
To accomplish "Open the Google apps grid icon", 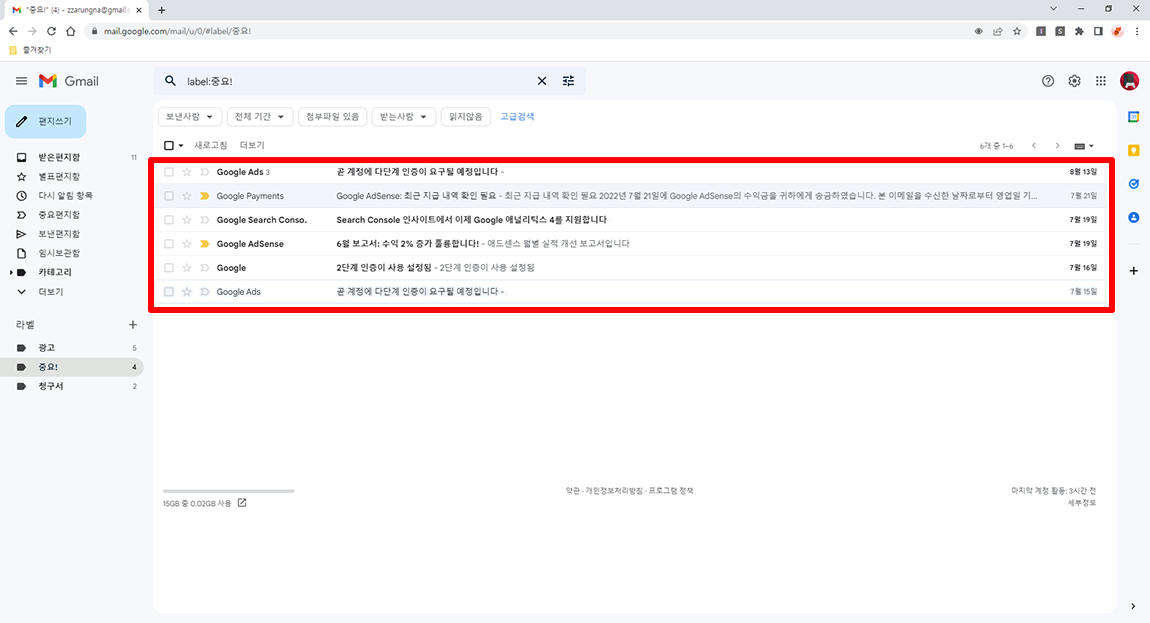I will pyautogui.click(x=1101, y=81).
